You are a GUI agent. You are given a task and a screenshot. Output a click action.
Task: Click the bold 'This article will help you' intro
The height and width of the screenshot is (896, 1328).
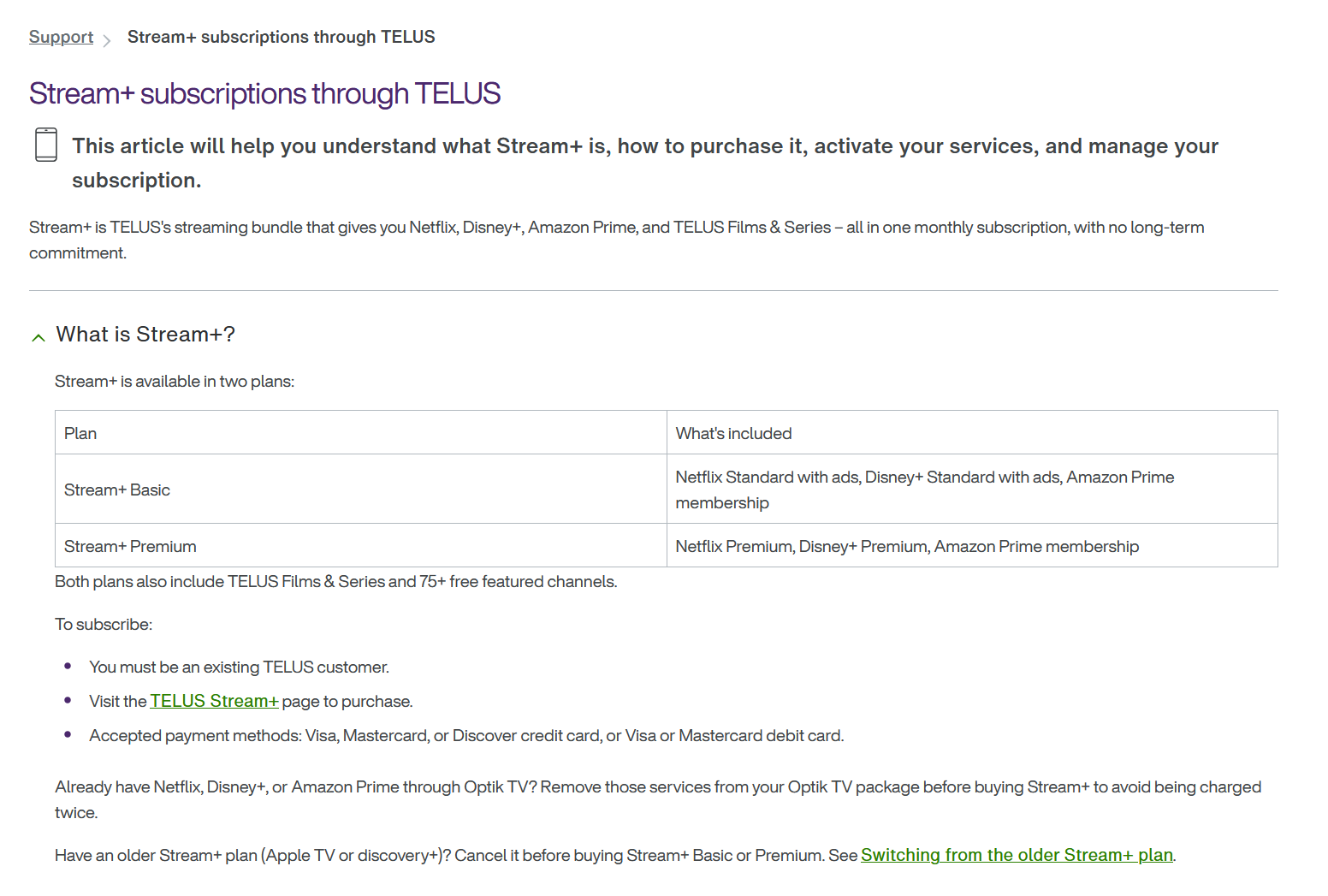coord(645,163)
